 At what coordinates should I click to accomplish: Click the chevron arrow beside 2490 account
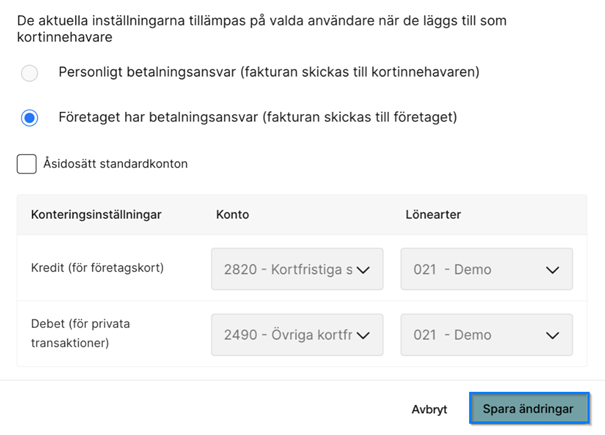(363, 336)
